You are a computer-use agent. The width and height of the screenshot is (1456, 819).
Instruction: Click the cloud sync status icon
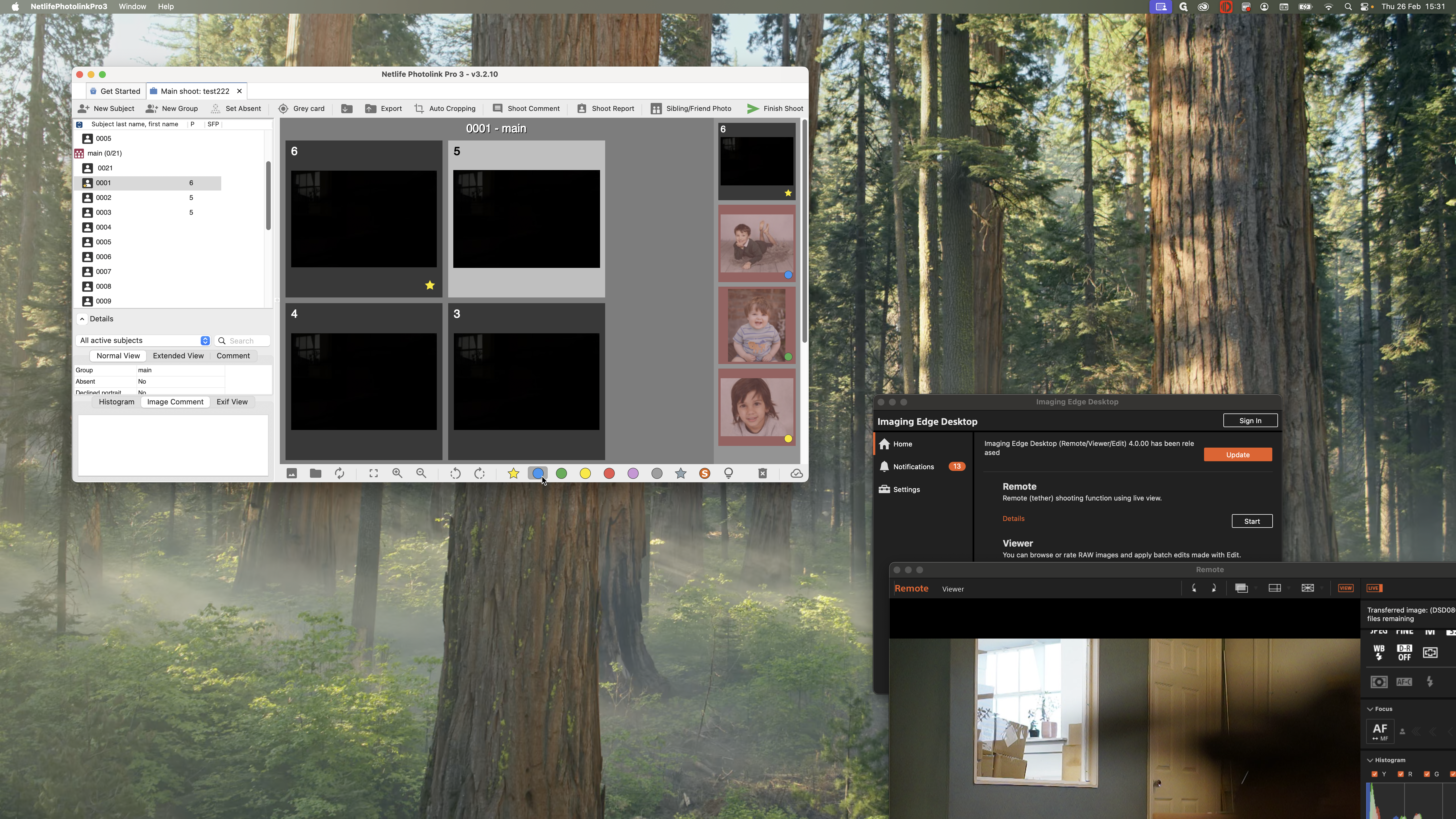coord(796,474)
